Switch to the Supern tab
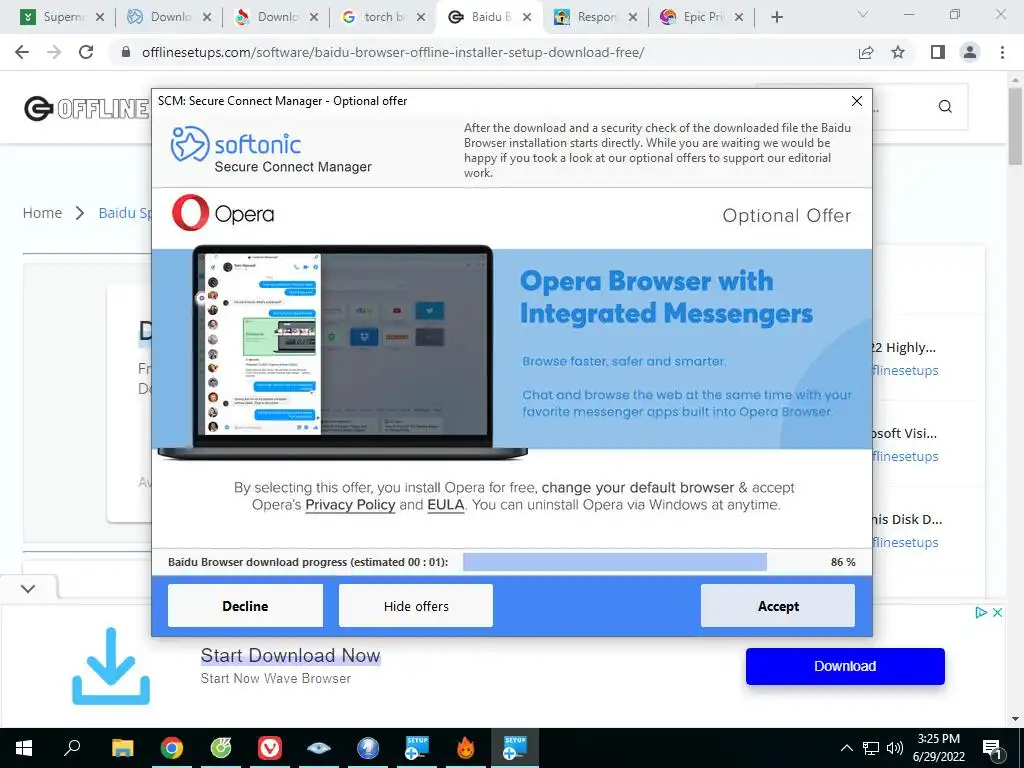The height and width of the screenshot is (768, 1024). (x=63, y=17)
